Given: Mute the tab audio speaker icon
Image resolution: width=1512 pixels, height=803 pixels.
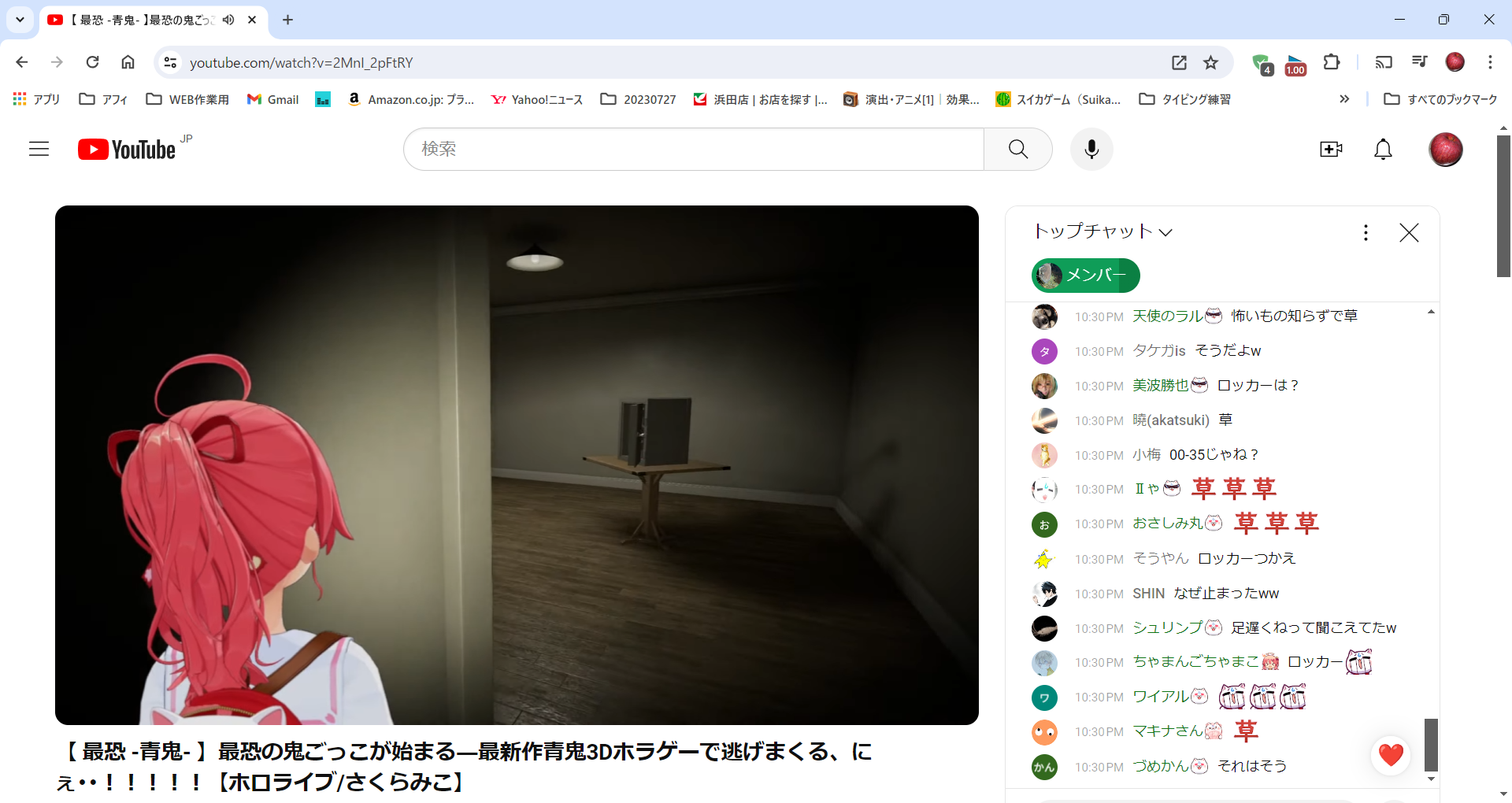Looking at the screenshot, I should pos(228,20).
